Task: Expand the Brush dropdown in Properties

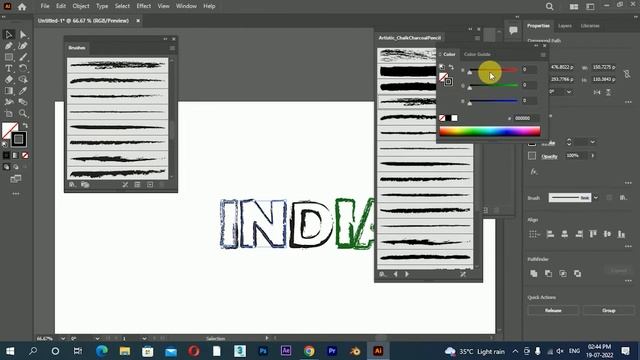Action: pyautogui.click(x=596, y=198)
